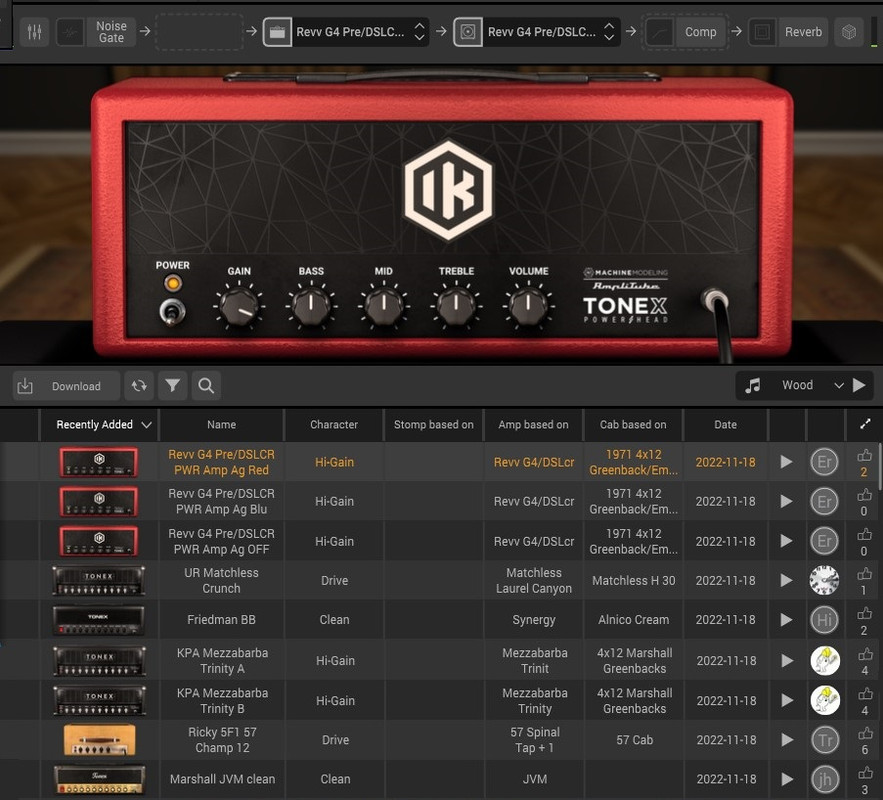
Task: Adjust the BASS knob
Action: tap(311, 307)
